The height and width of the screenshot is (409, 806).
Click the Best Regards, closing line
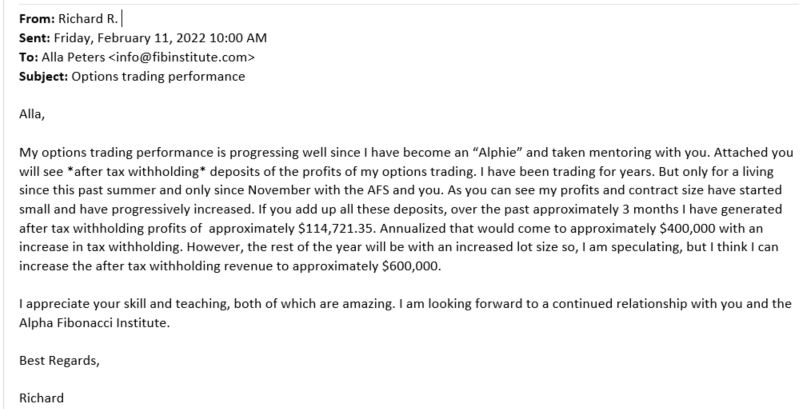(59, 361)
